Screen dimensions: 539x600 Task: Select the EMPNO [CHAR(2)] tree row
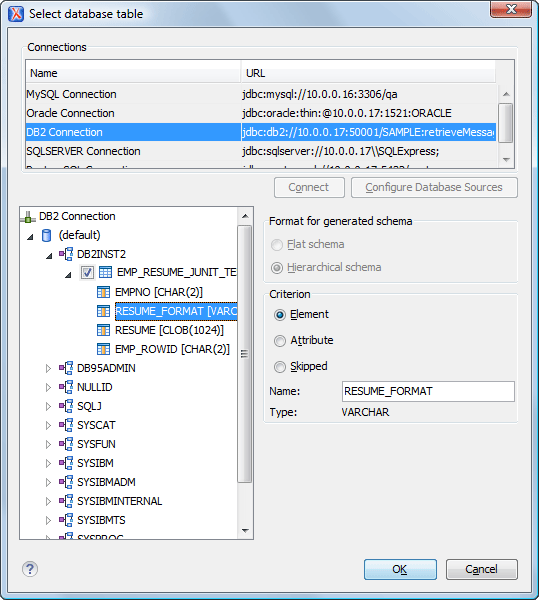(159, 292)
